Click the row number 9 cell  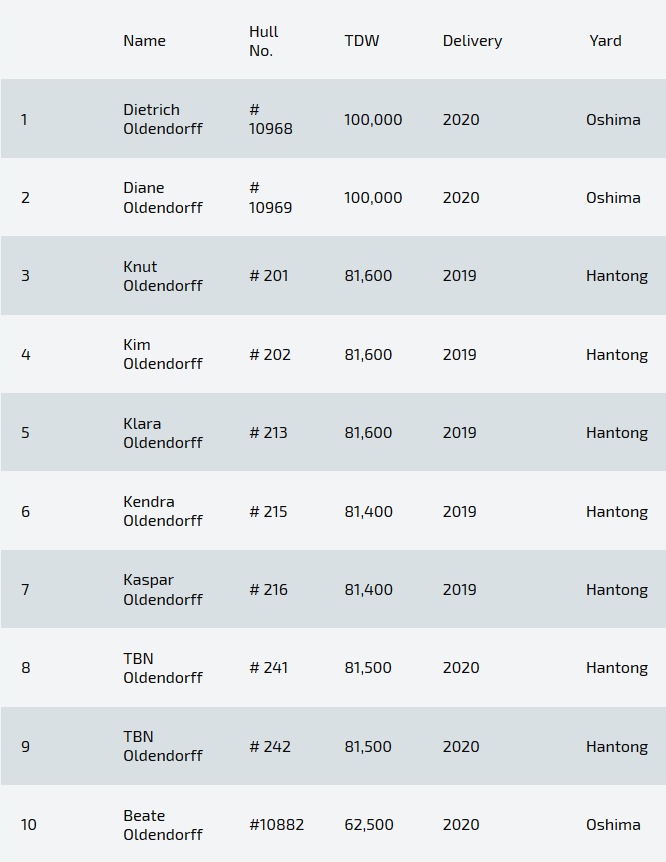(x=25, y=747)
